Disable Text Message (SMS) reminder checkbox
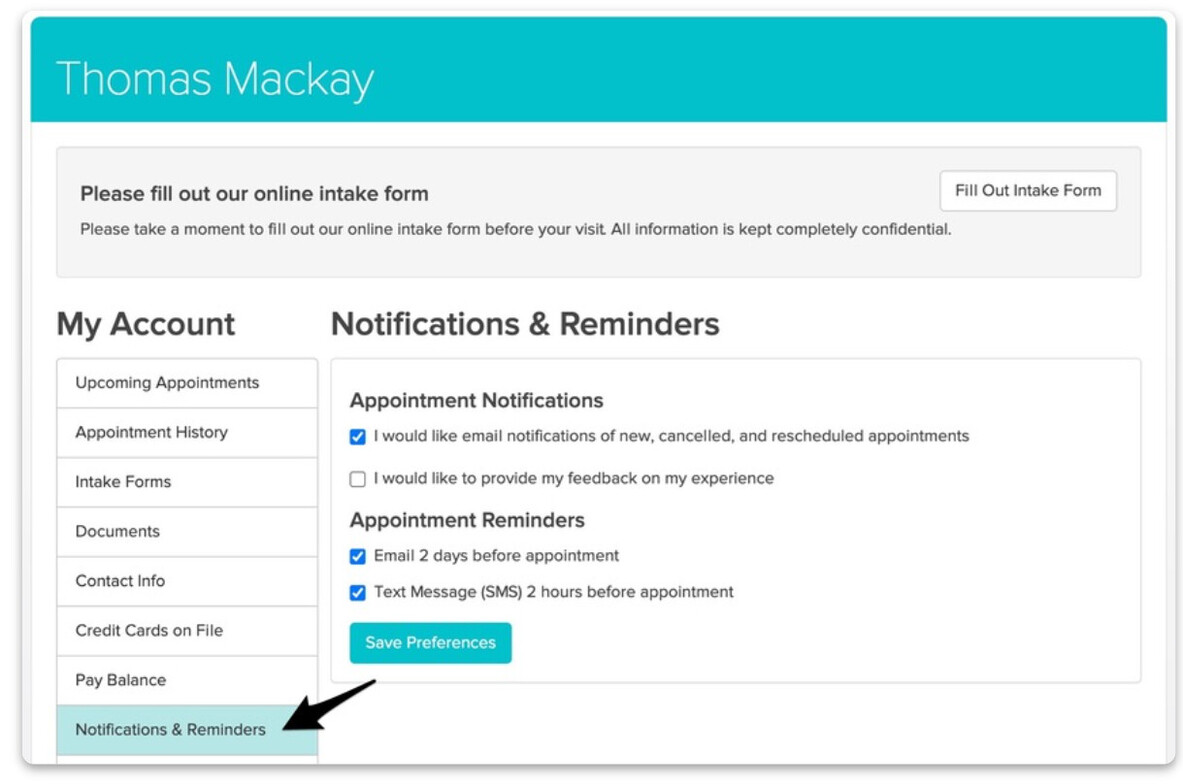Viewport: 1183px width, 784px height. click(358, 593)
